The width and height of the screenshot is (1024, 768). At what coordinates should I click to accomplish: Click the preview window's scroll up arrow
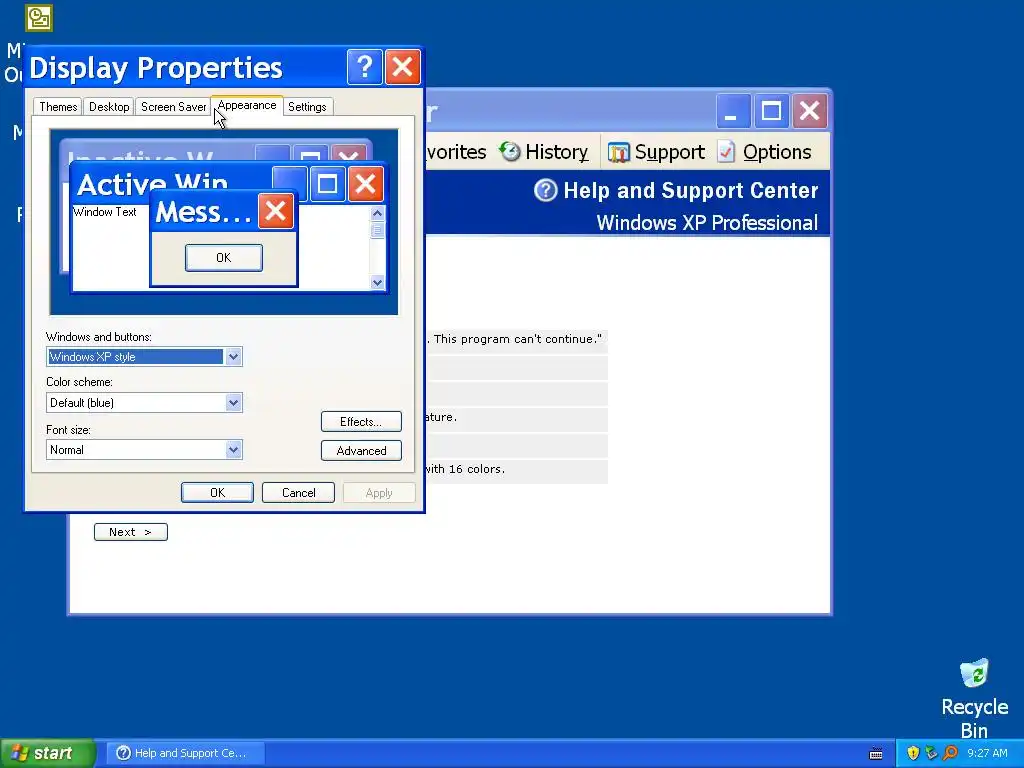(377, 214)
